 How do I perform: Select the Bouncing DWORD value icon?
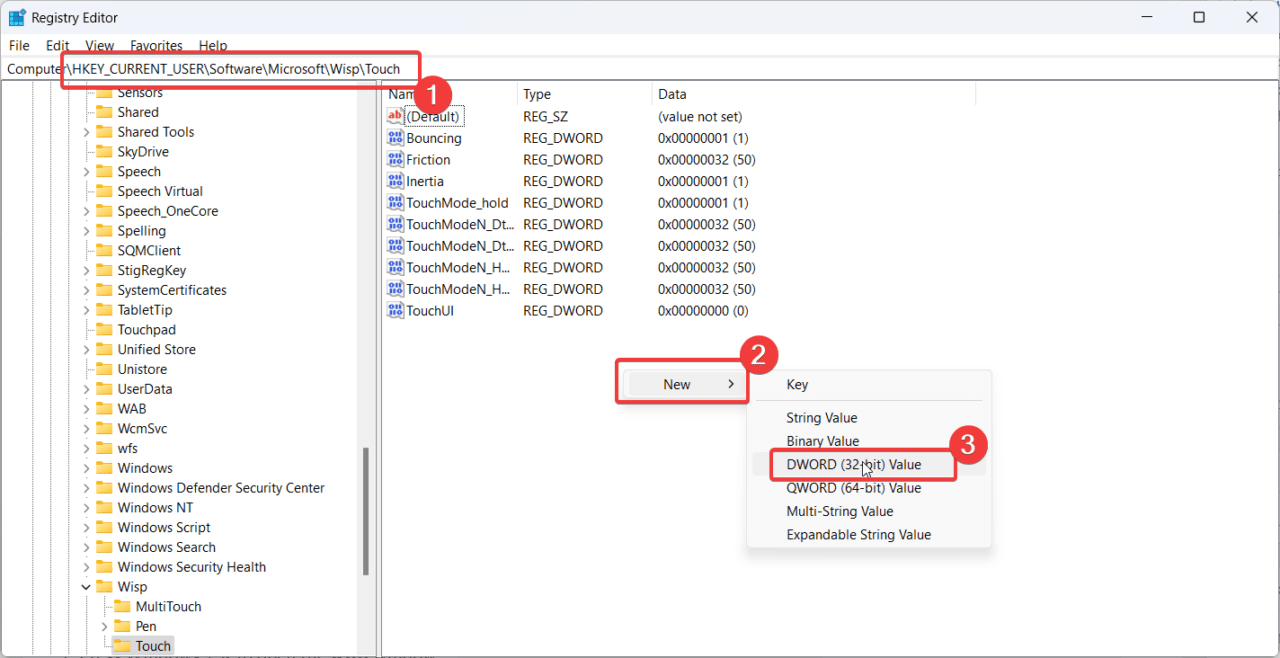pos(395,138)
